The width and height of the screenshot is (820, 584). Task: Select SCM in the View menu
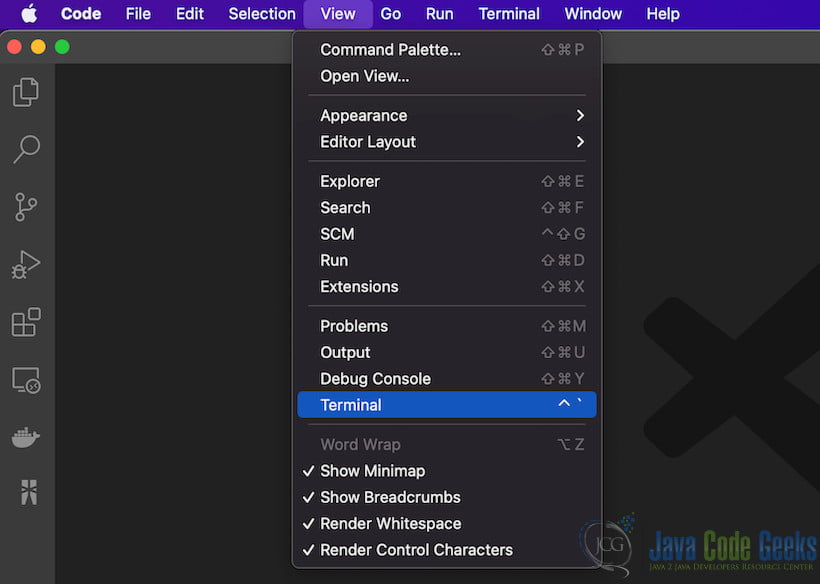click(x=447, y=234)
